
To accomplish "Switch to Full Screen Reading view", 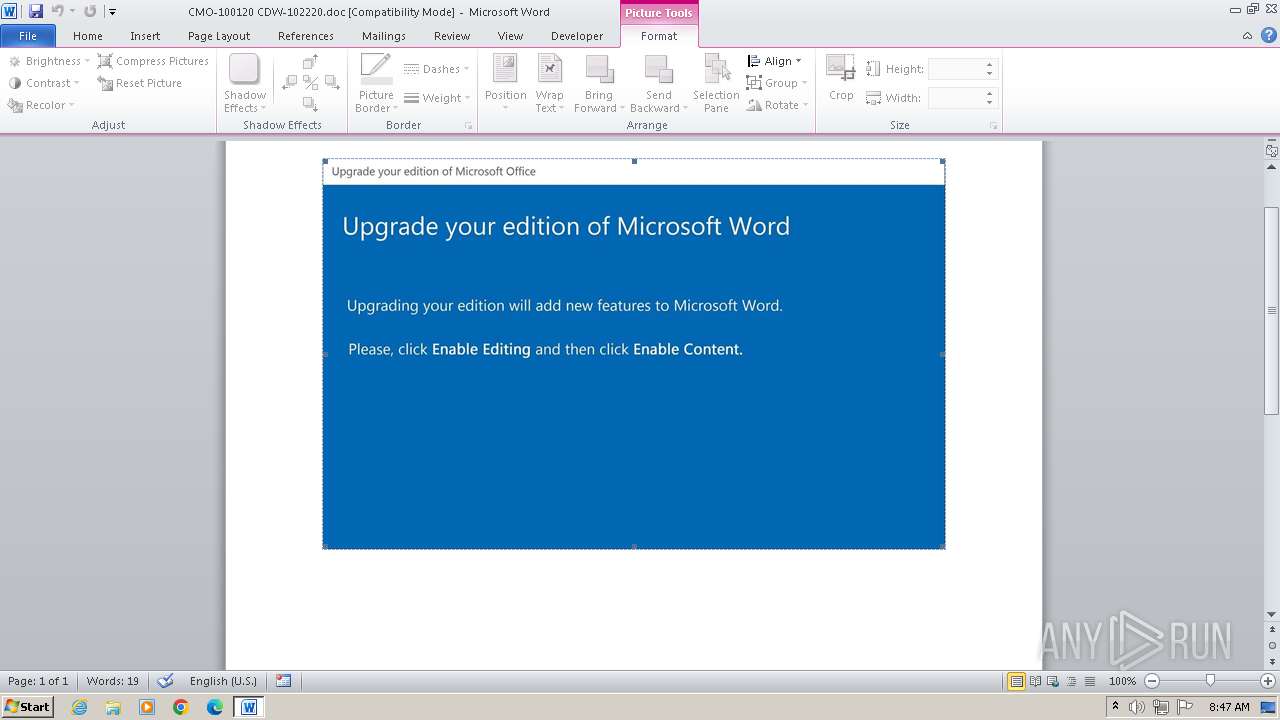I will 1035,681.
